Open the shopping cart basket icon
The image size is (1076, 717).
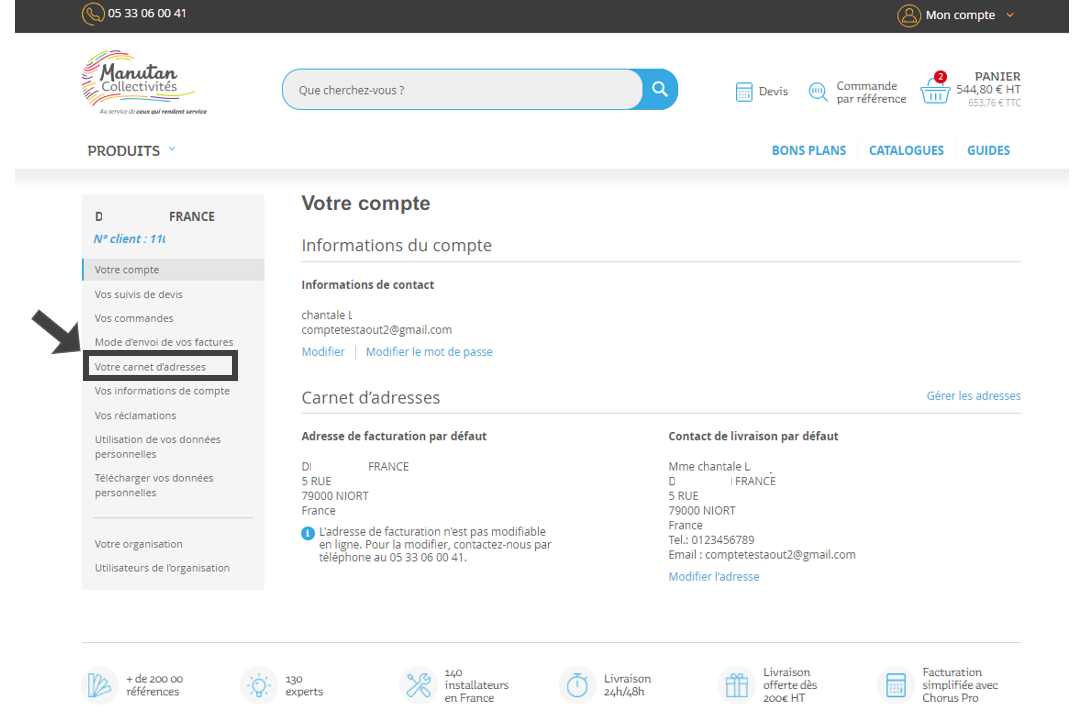click(x=935, y=91)
